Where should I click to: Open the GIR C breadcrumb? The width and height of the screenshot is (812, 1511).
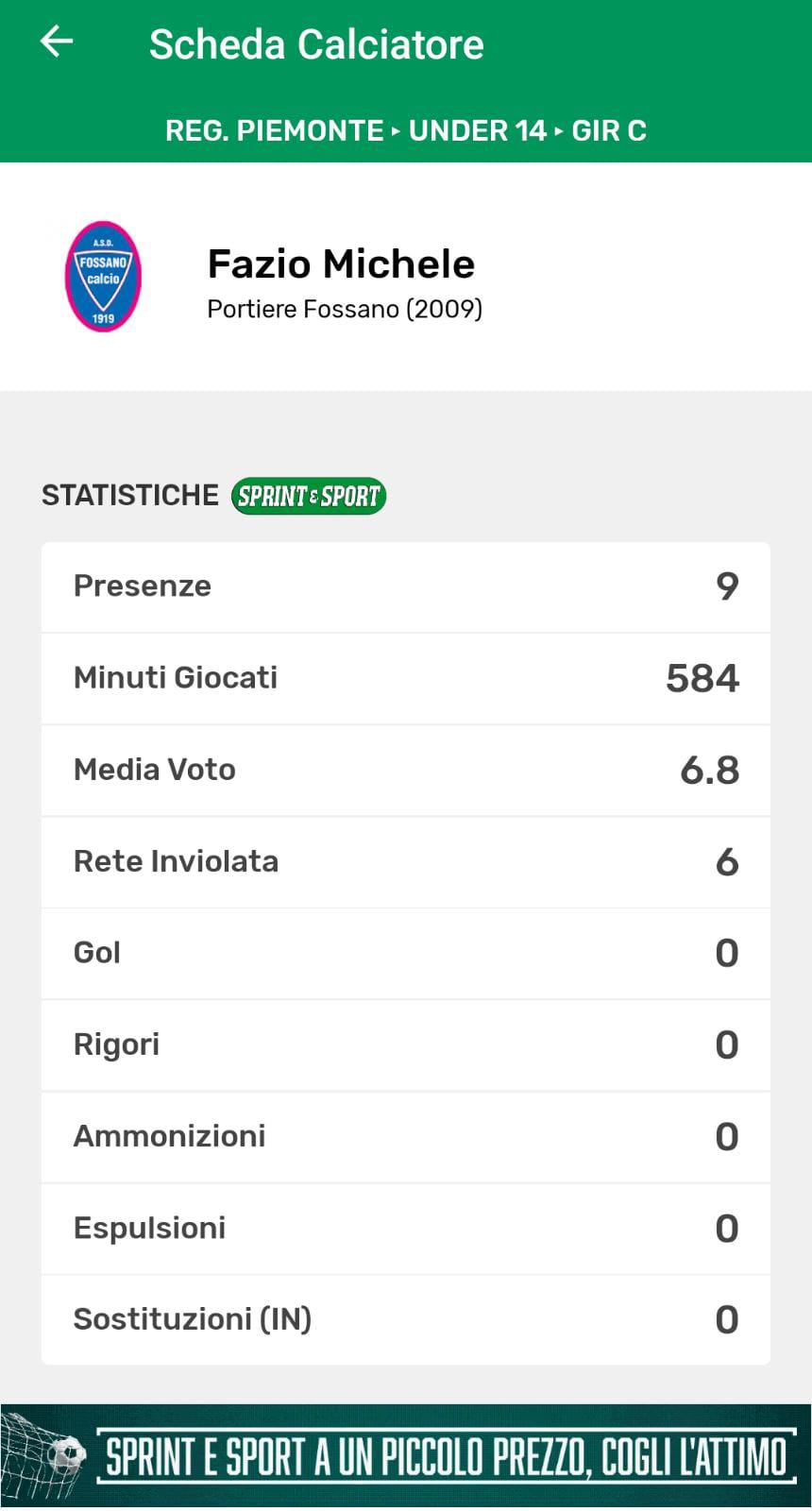click(x=609, y=130)
